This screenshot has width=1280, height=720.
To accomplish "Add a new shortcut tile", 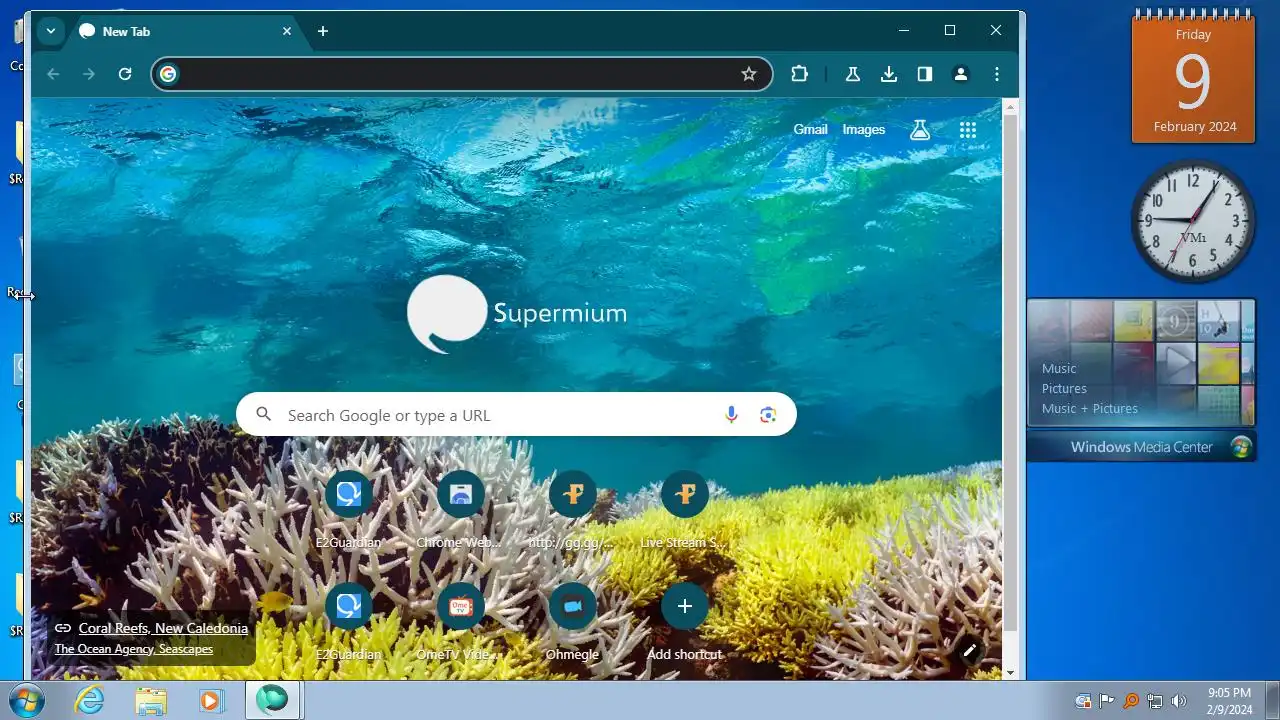I will tap(685, 623).
